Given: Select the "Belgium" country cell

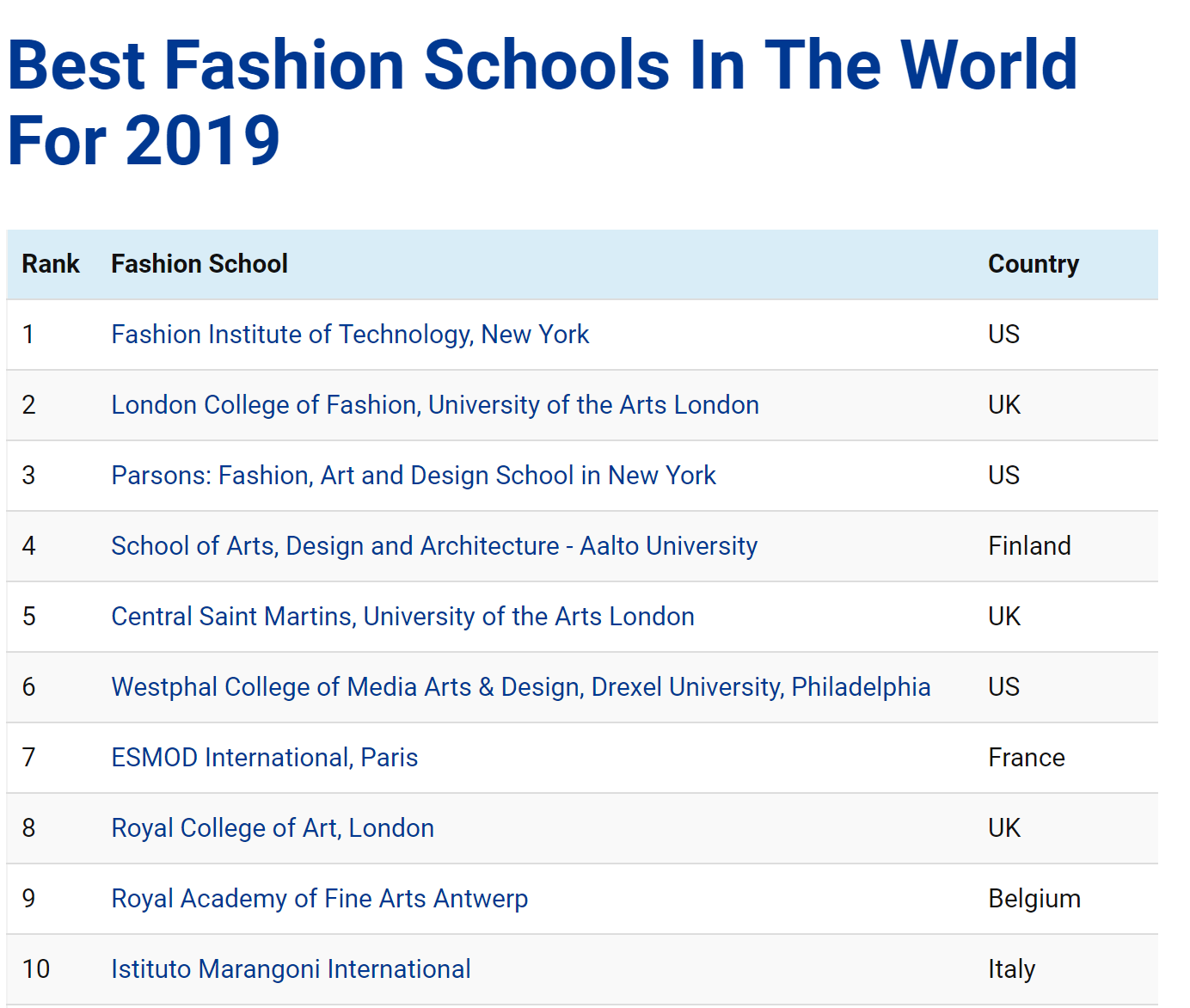Looking at the screenshot, I should pos(1034,899).
